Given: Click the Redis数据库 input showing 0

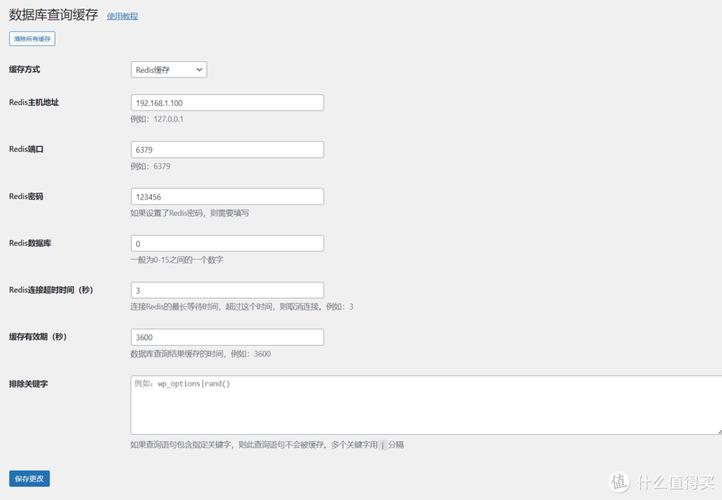Looking at the screenshot, I should pos(227,244).
